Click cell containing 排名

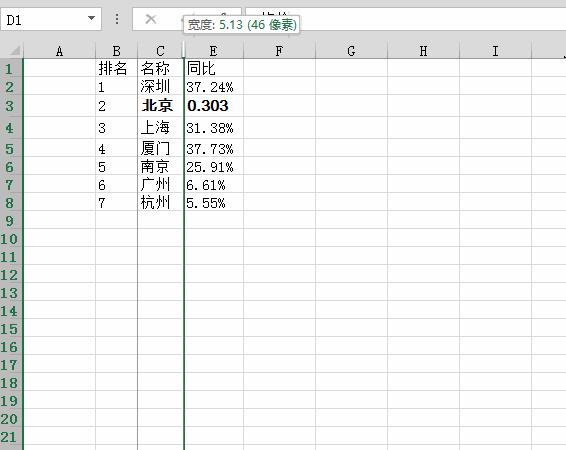click(116, 68)
